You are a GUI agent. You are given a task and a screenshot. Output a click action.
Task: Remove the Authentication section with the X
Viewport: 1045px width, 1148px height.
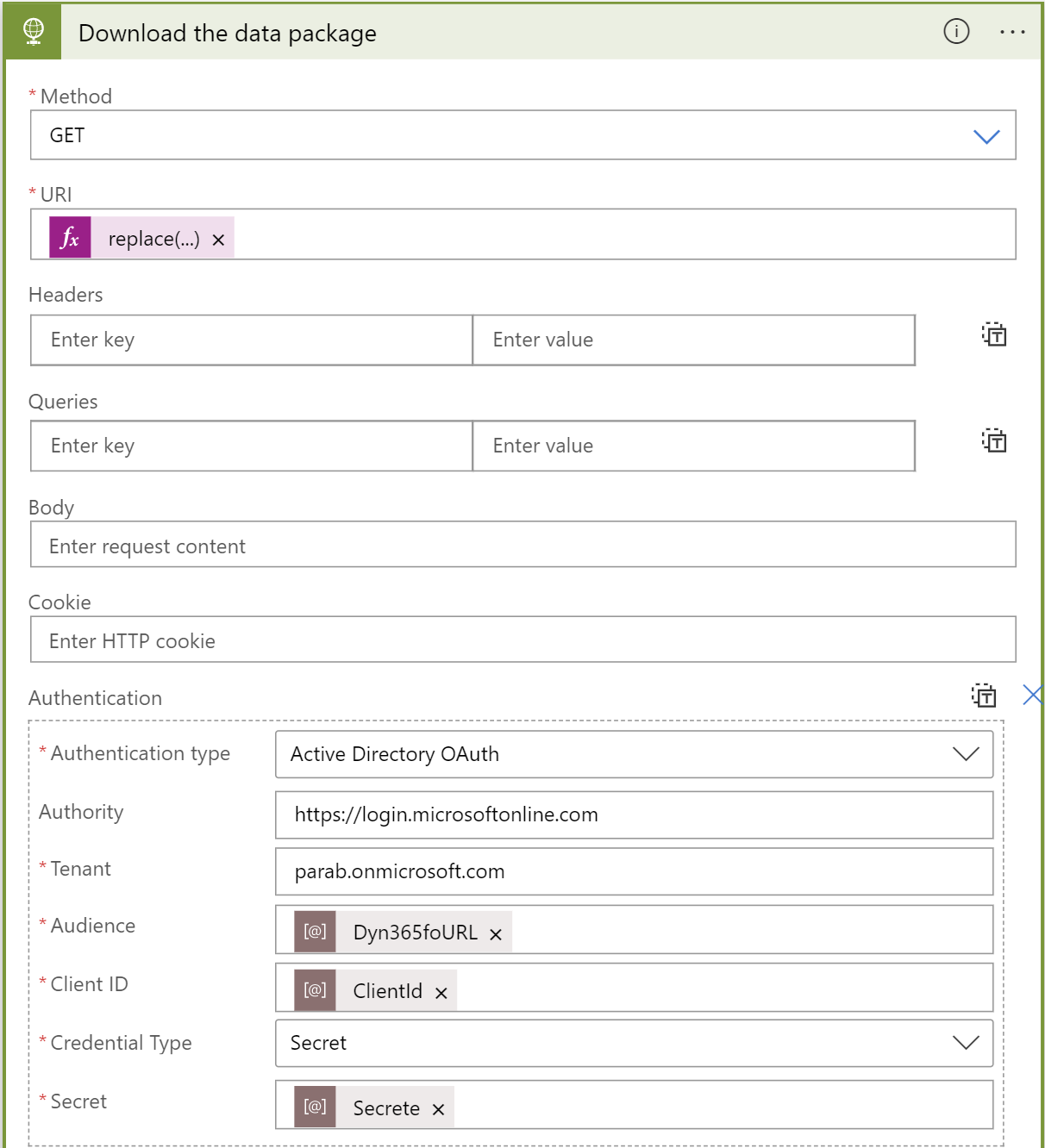tap(1031, 695)
